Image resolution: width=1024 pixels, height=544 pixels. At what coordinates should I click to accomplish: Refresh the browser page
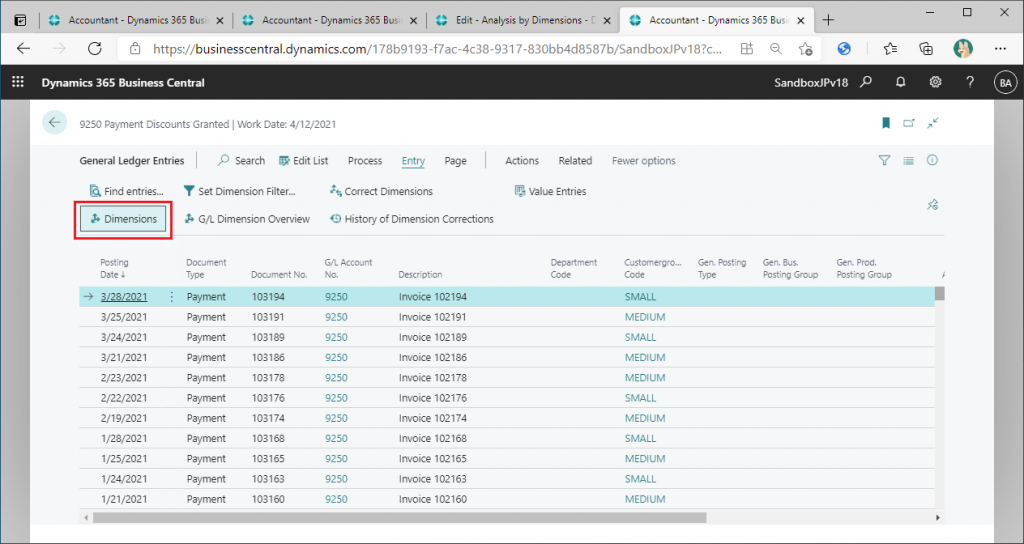click(x=95, y=48)
